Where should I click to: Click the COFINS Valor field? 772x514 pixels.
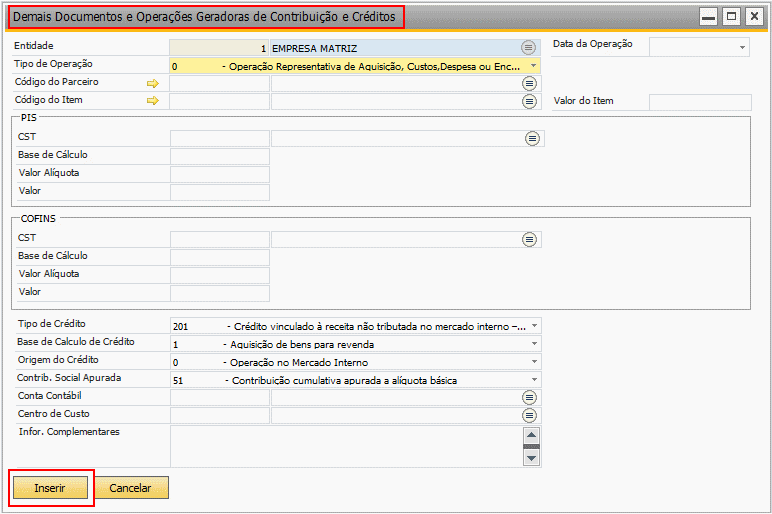pos(220,293)
